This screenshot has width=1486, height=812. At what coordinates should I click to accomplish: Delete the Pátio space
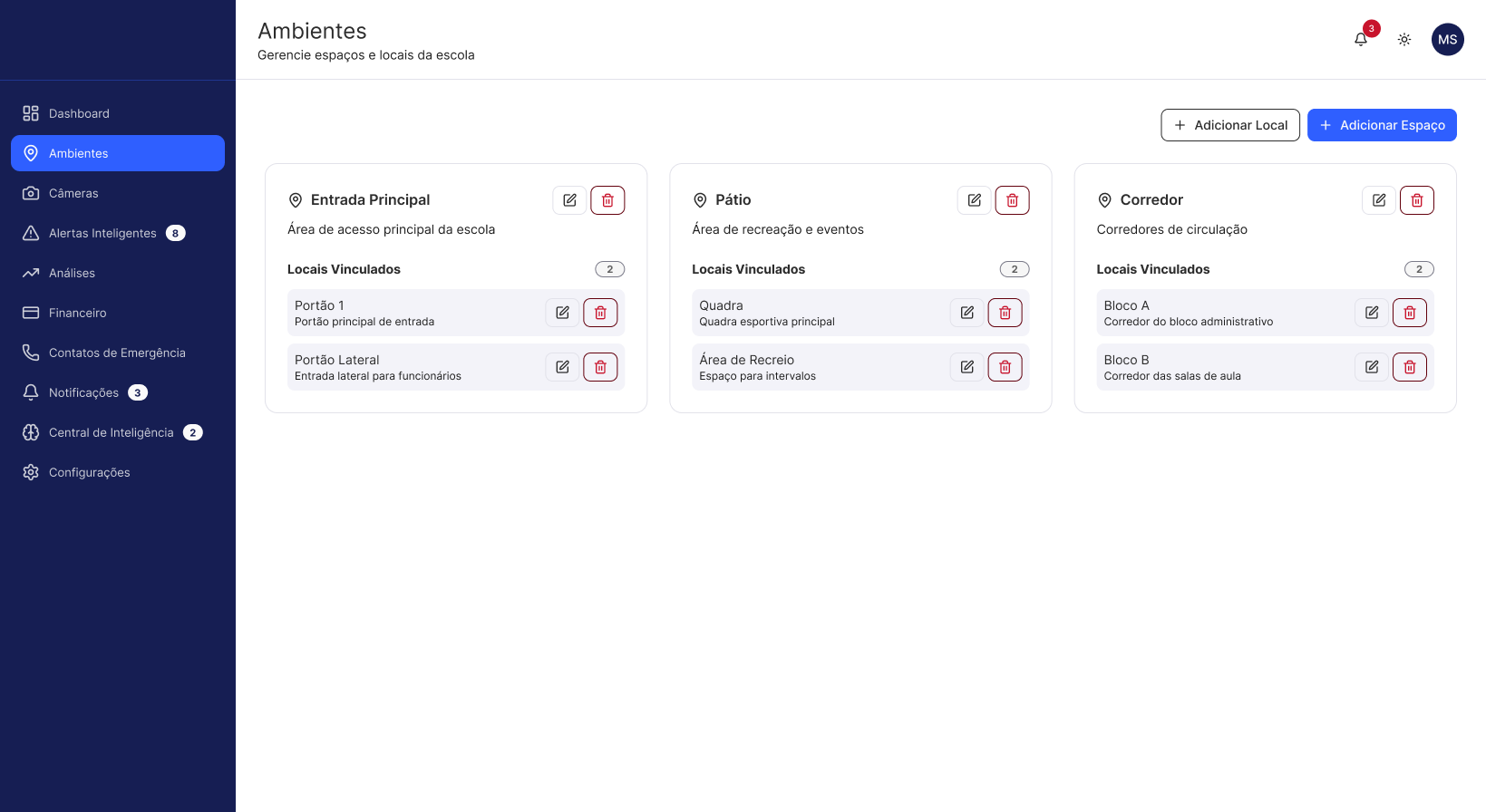1012,200
